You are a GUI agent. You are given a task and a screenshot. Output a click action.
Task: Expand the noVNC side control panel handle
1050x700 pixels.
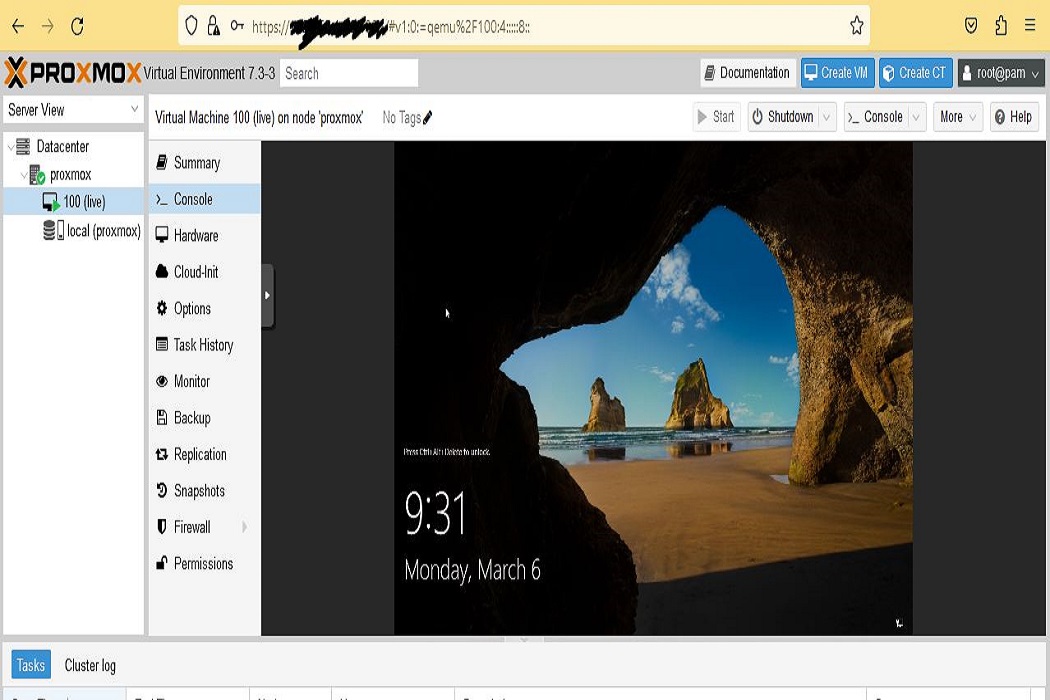[x=267, y=296]
